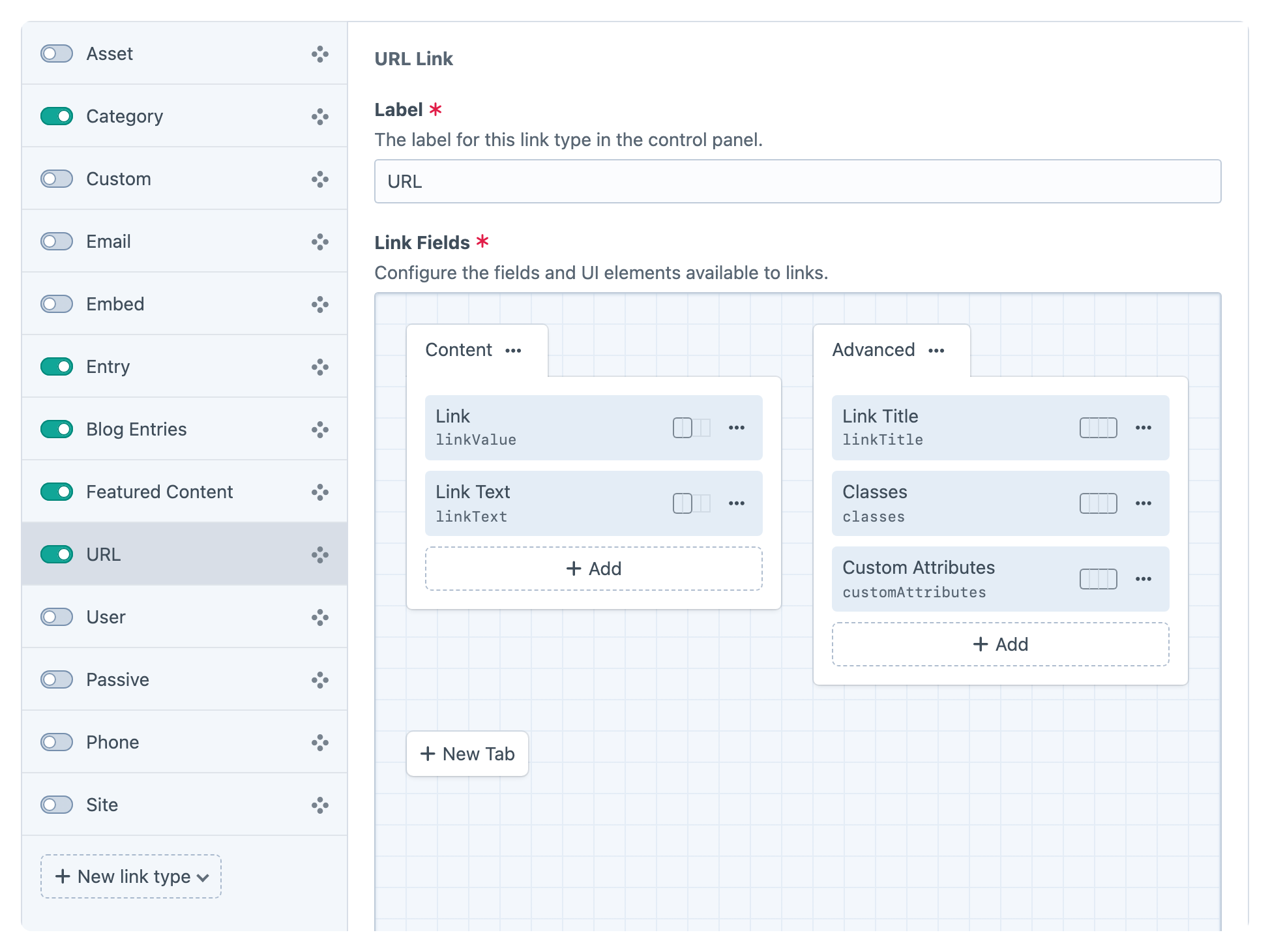Screen dimensions: 1270x952
Task: Turn on the Passive link type
Action: pos(57,679)
